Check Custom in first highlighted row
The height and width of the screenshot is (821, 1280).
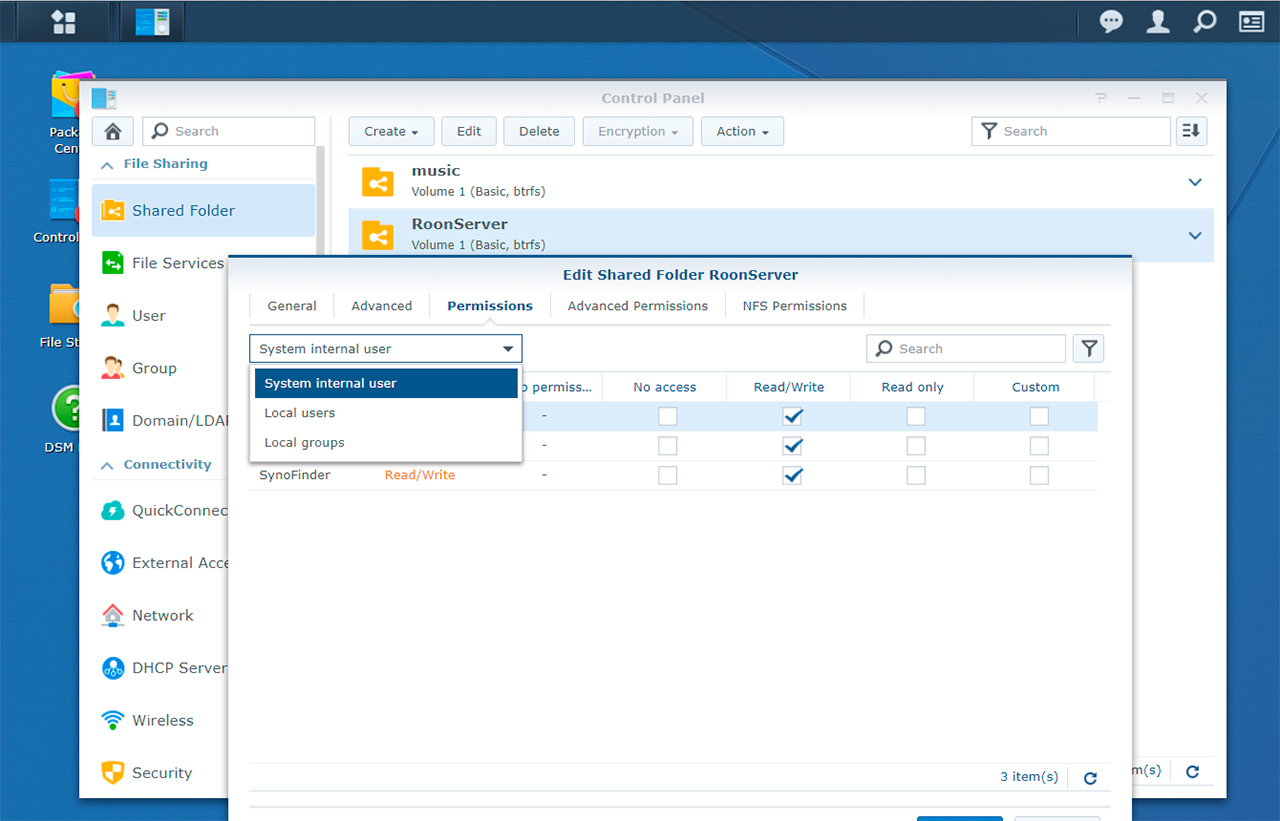(1039, 416)
